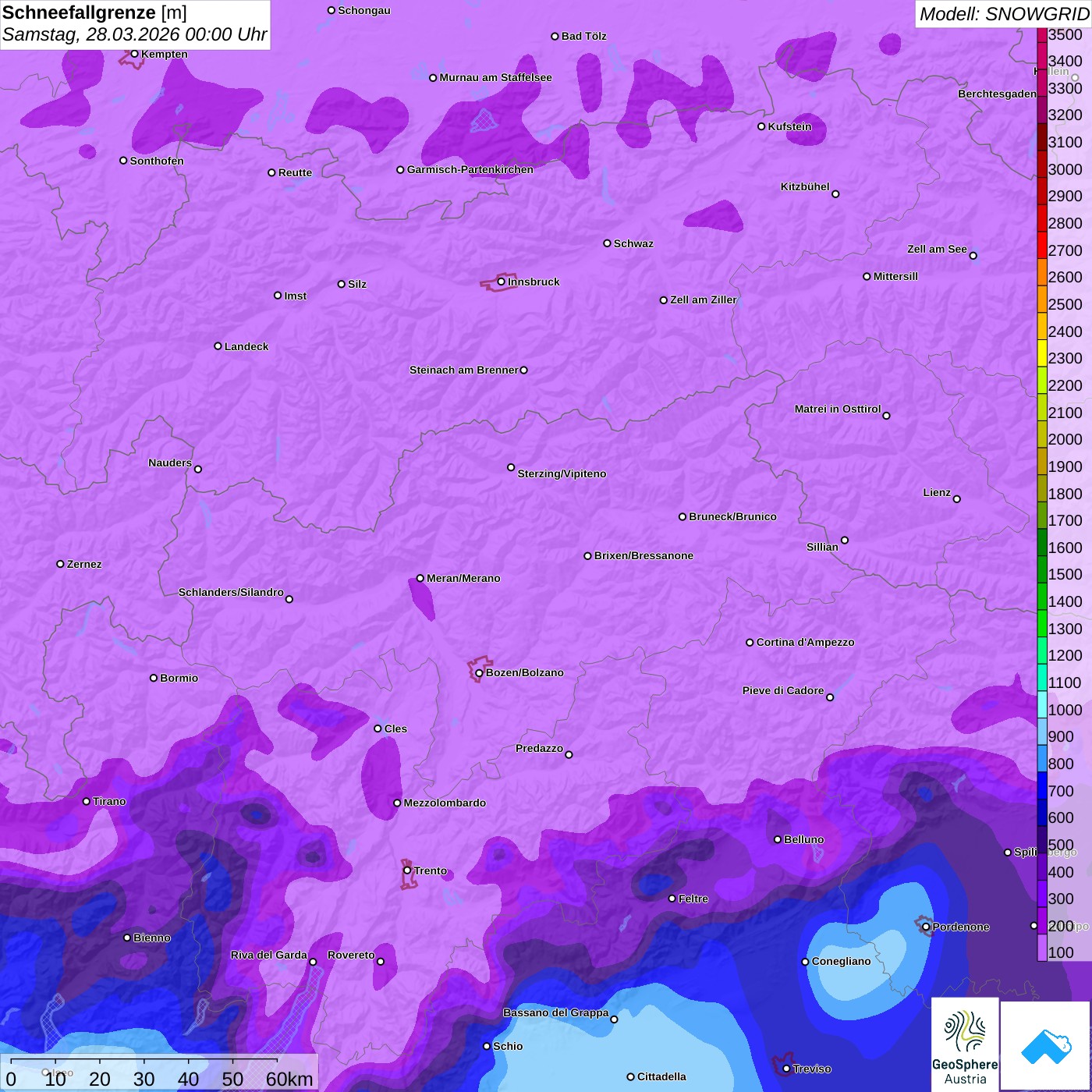Click the Bad Tölz marker dot

tap(555, 37)
